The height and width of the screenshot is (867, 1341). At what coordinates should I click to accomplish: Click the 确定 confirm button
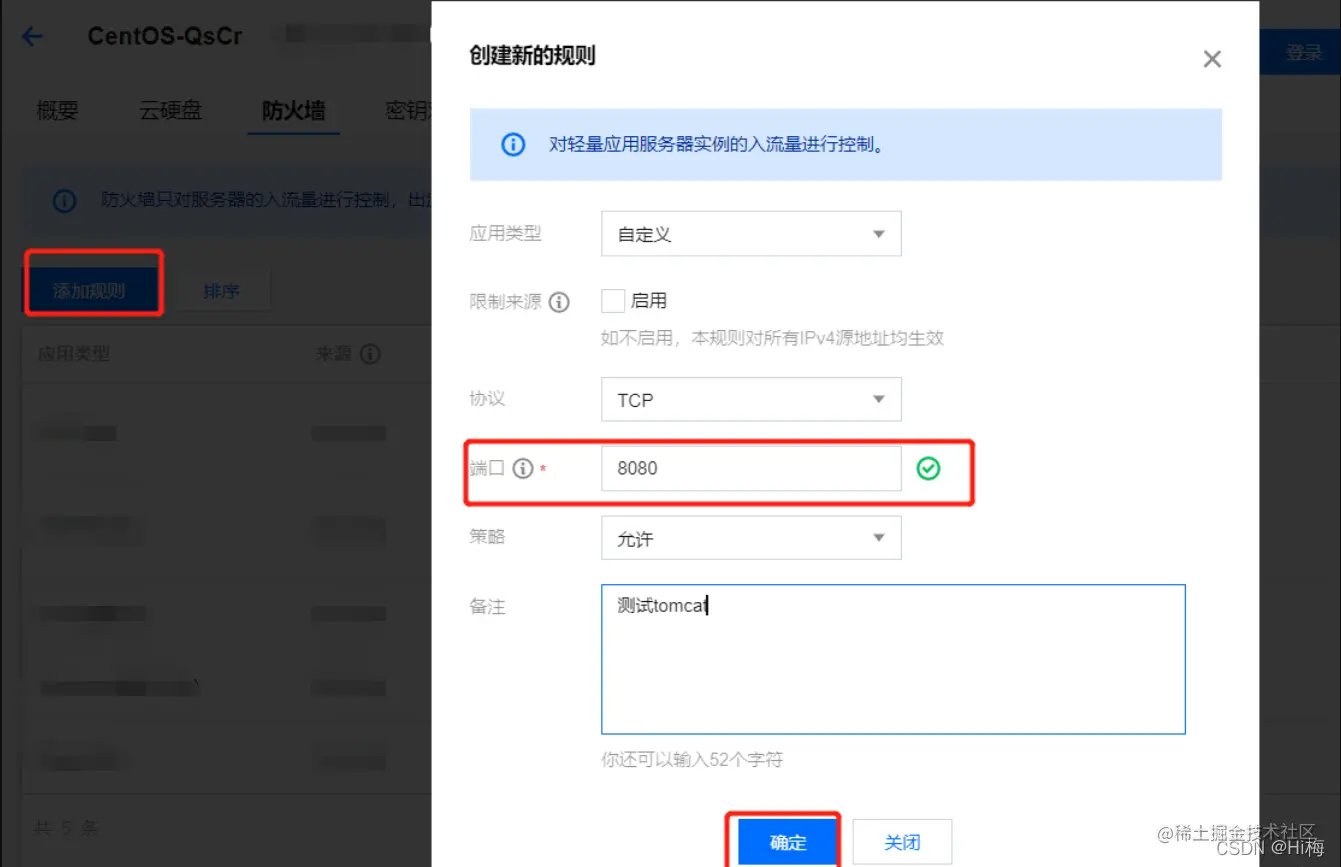(786, 841)
